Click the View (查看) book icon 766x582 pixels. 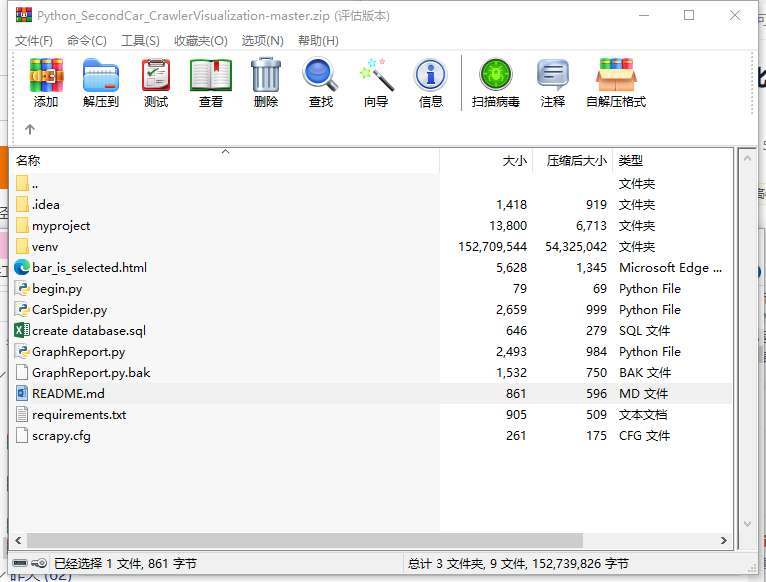[211, 75]
